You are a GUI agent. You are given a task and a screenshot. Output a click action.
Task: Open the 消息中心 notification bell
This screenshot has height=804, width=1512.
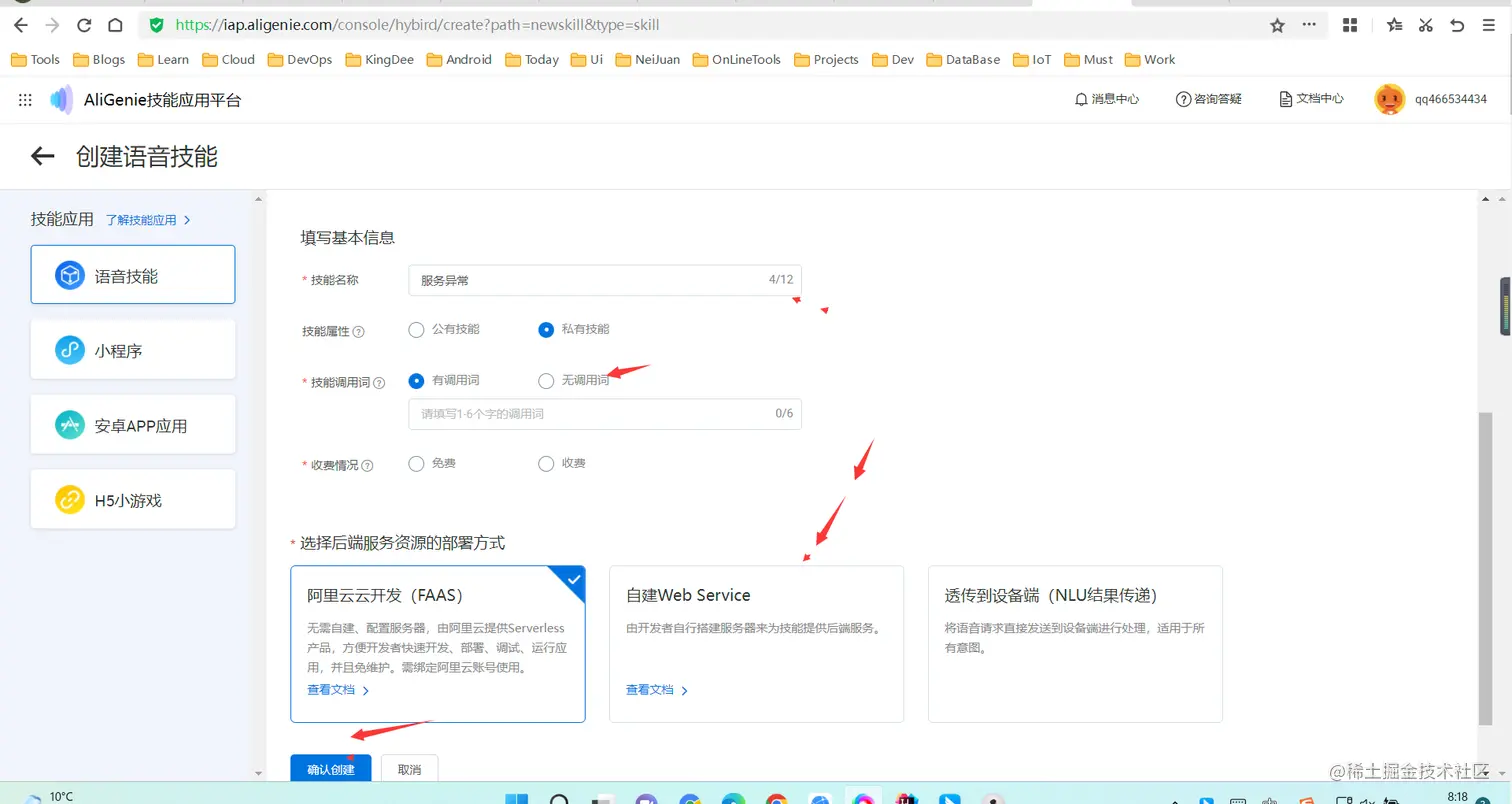pos(1107,99)
